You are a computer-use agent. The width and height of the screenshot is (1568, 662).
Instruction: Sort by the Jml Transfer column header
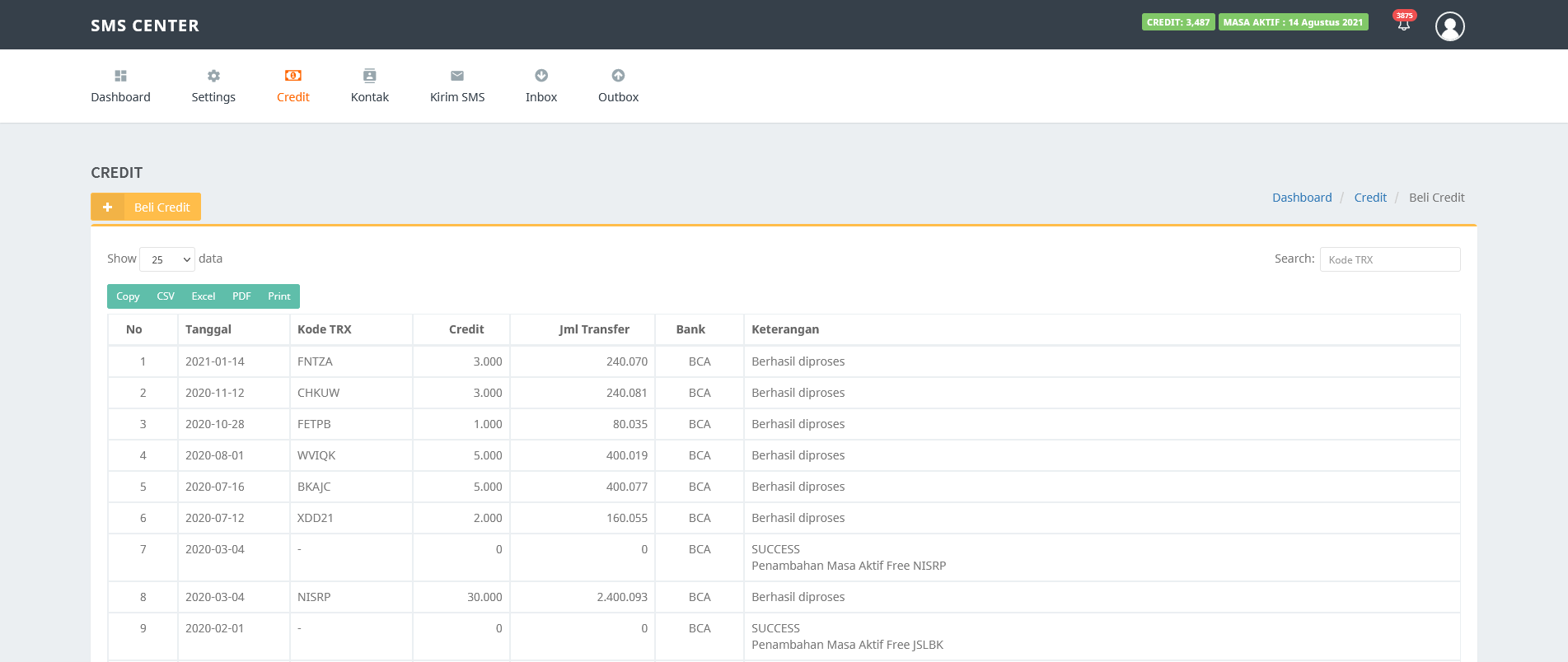point(583,329)
